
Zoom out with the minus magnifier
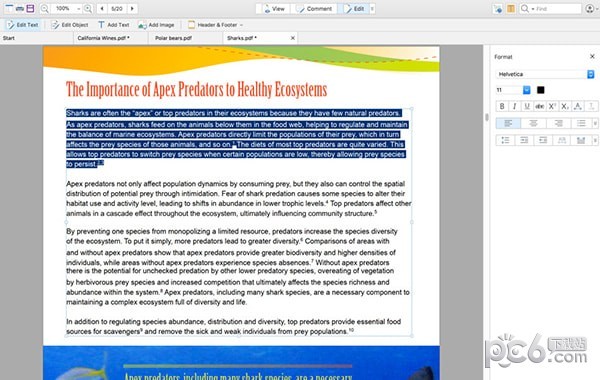pyautogui.click(x=45, y=8)
